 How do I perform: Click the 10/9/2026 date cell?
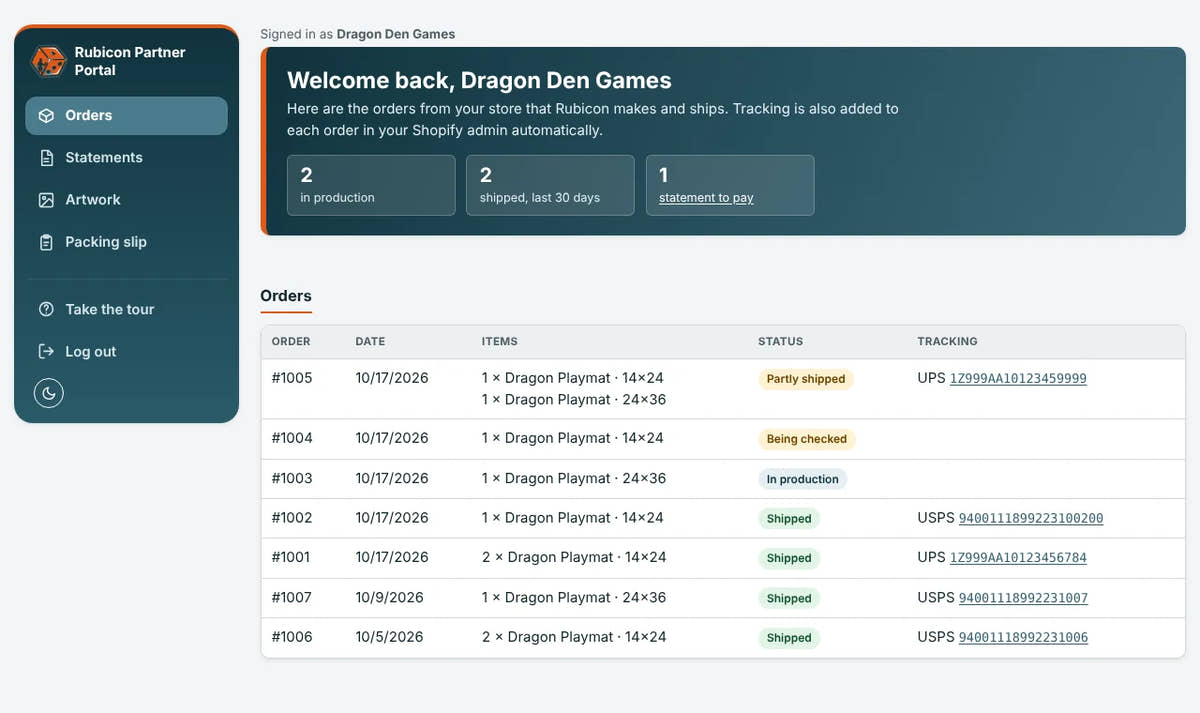click(x=389, y=597)
